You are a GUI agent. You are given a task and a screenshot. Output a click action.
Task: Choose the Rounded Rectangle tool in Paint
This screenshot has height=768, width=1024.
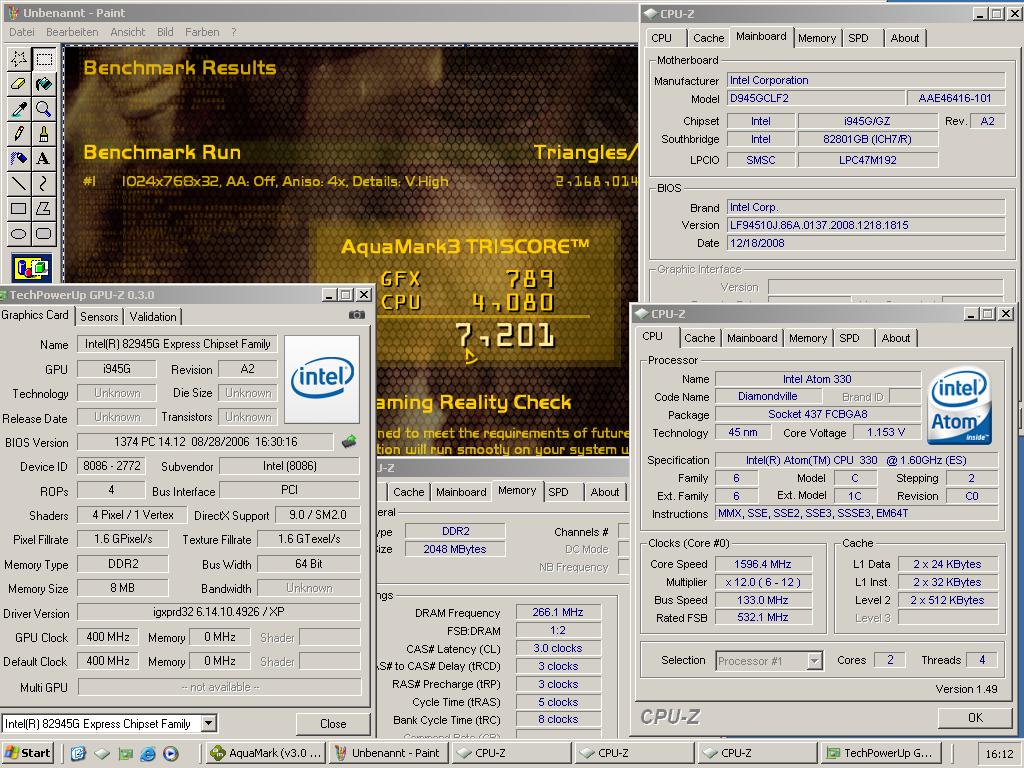44,233
